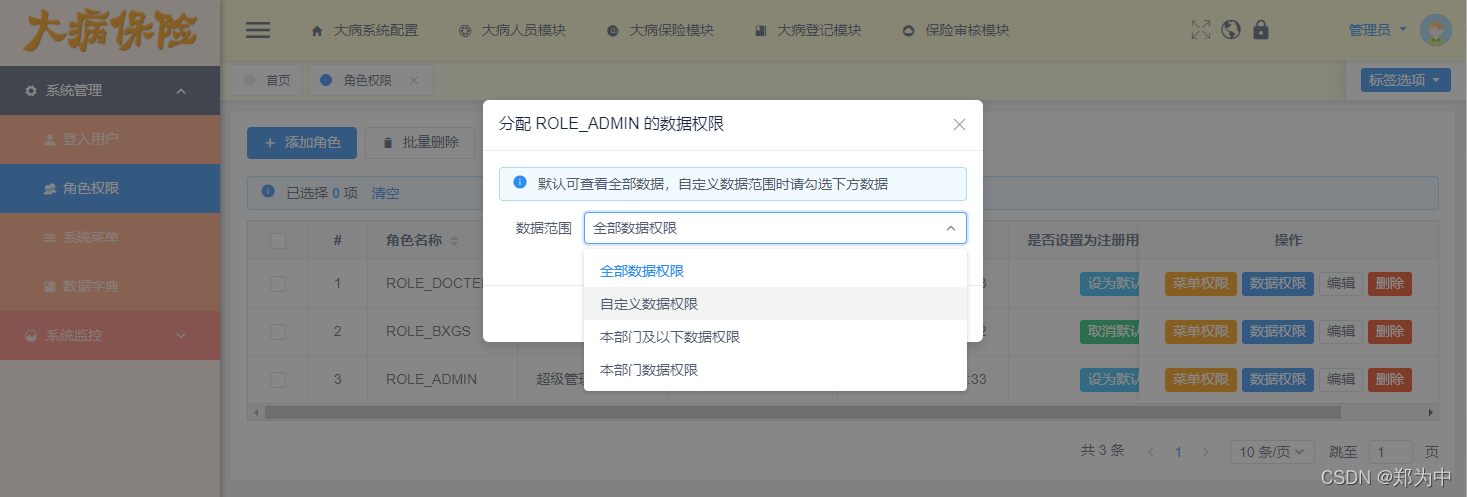Screen dimensions: 1467x497
Task: Toggle the select-all header checkbox
Action: click(278, 241)
